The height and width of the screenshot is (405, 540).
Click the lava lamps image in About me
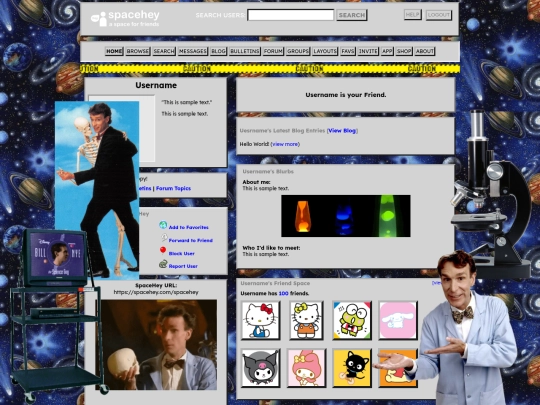pos(346,216)
